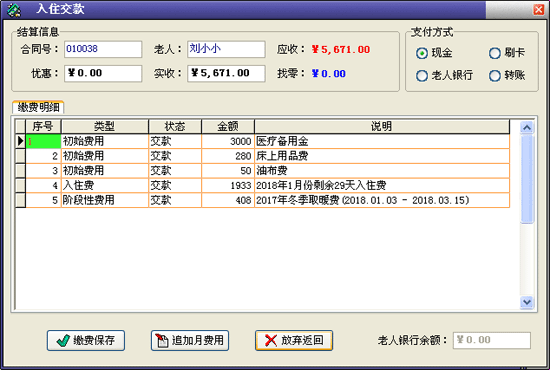Click the 实收 amount field
Image resolution: width=550 pixels, height=370 pixels.
coord(226,74)
